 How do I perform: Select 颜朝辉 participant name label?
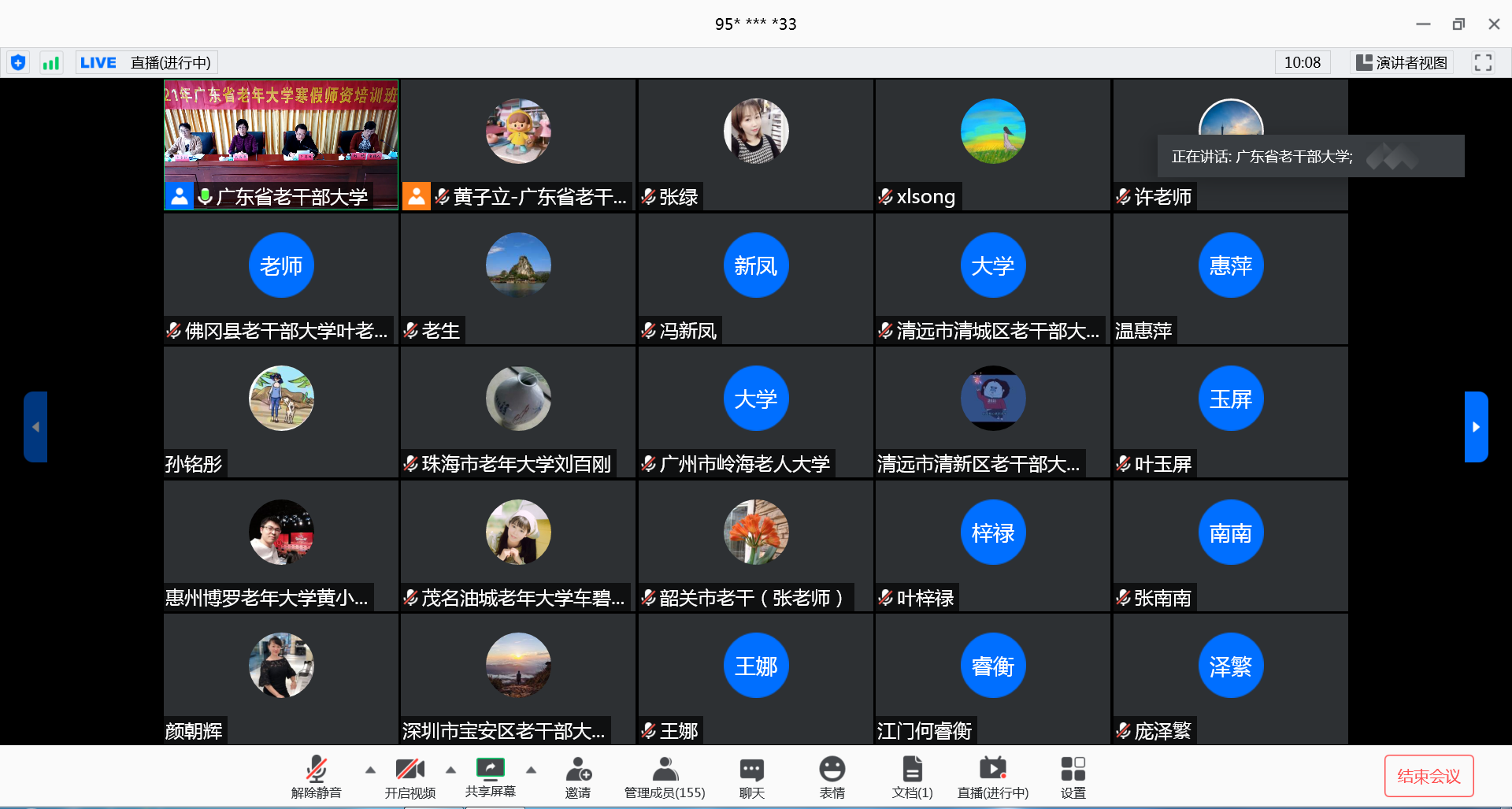tap(194, 731)
